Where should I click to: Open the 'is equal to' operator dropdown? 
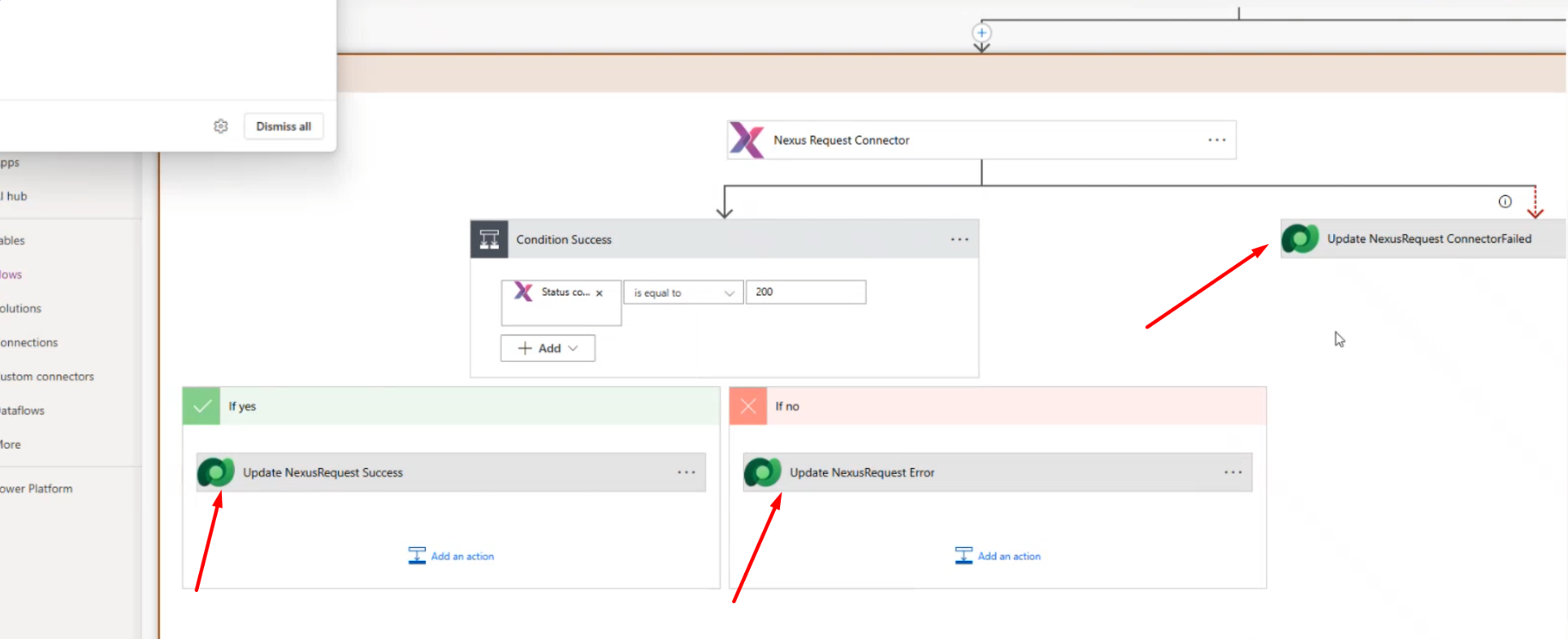683,293
